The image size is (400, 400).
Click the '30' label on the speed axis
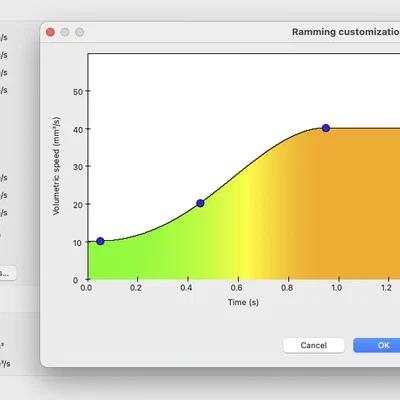[x=78, y=167]
